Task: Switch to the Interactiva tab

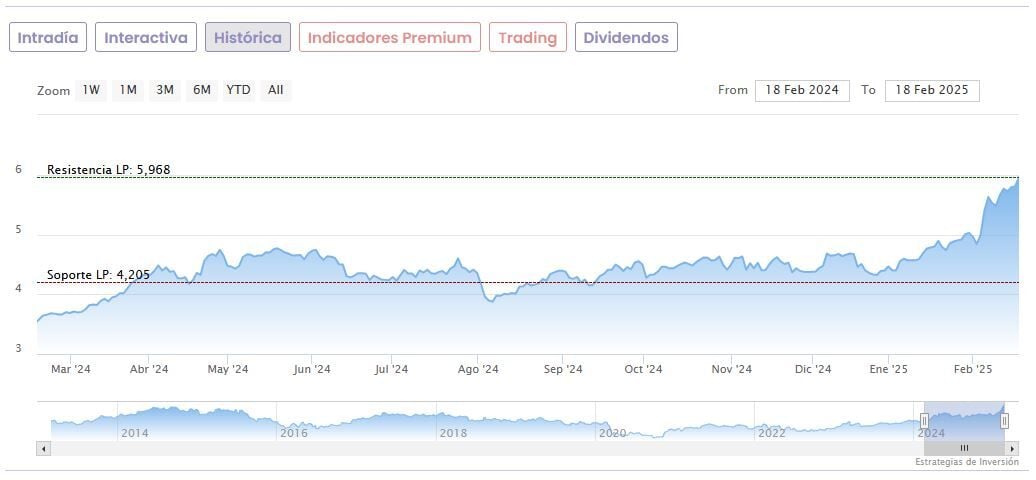Action: coord(146,38)
